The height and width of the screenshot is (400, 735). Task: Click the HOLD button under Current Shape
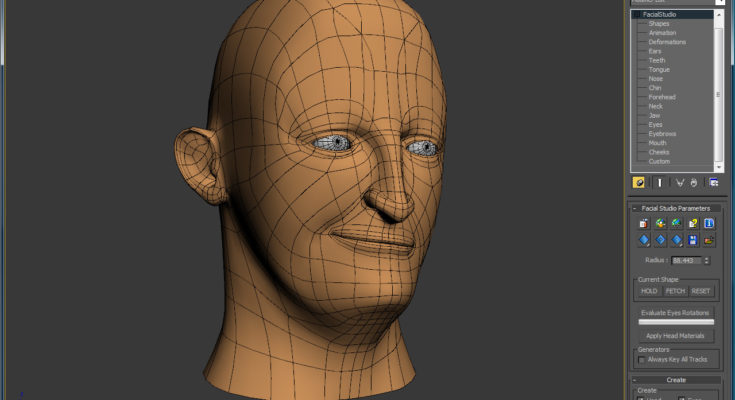[649, 291]
